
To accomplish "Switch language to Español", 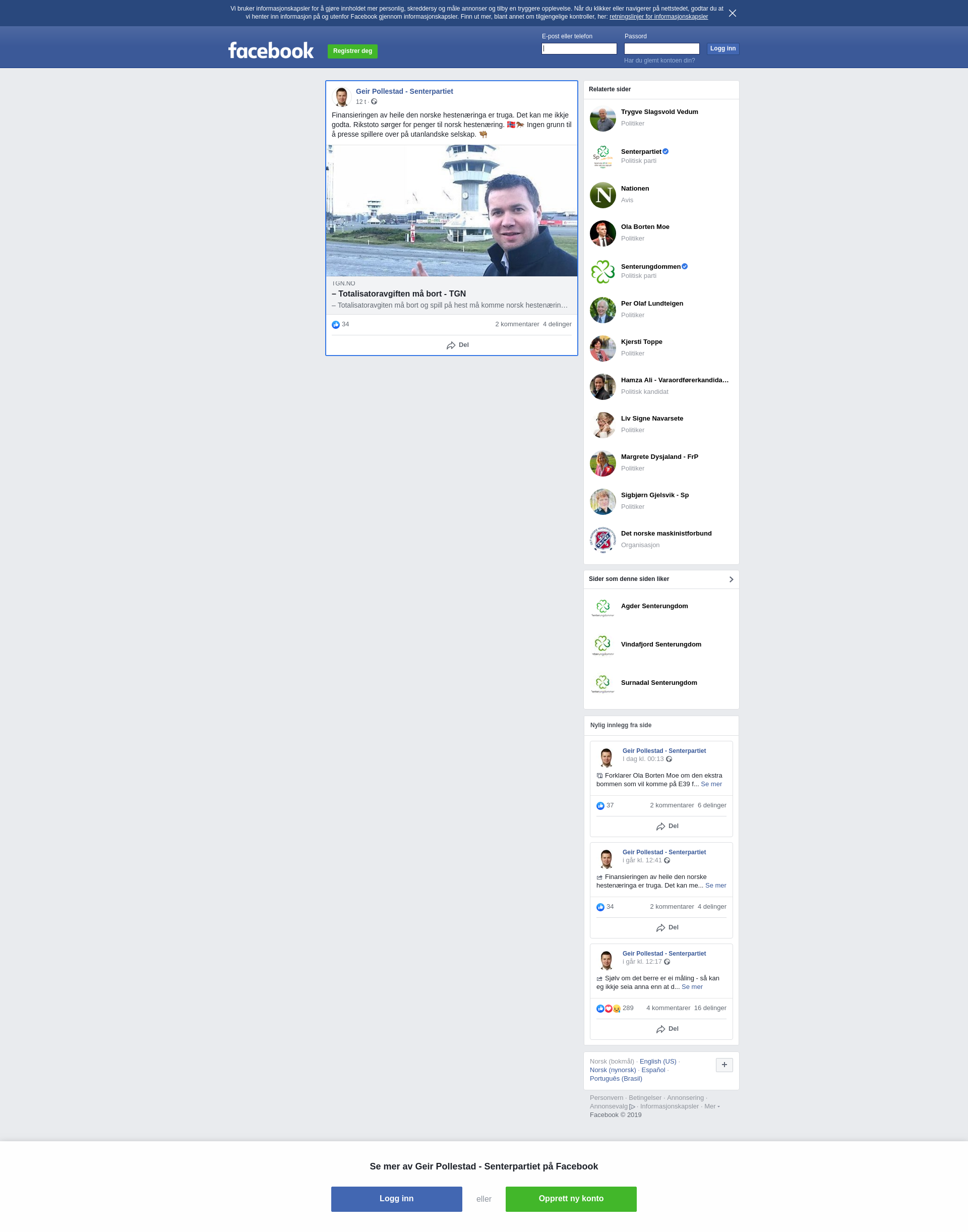I will click(653, 1070).
